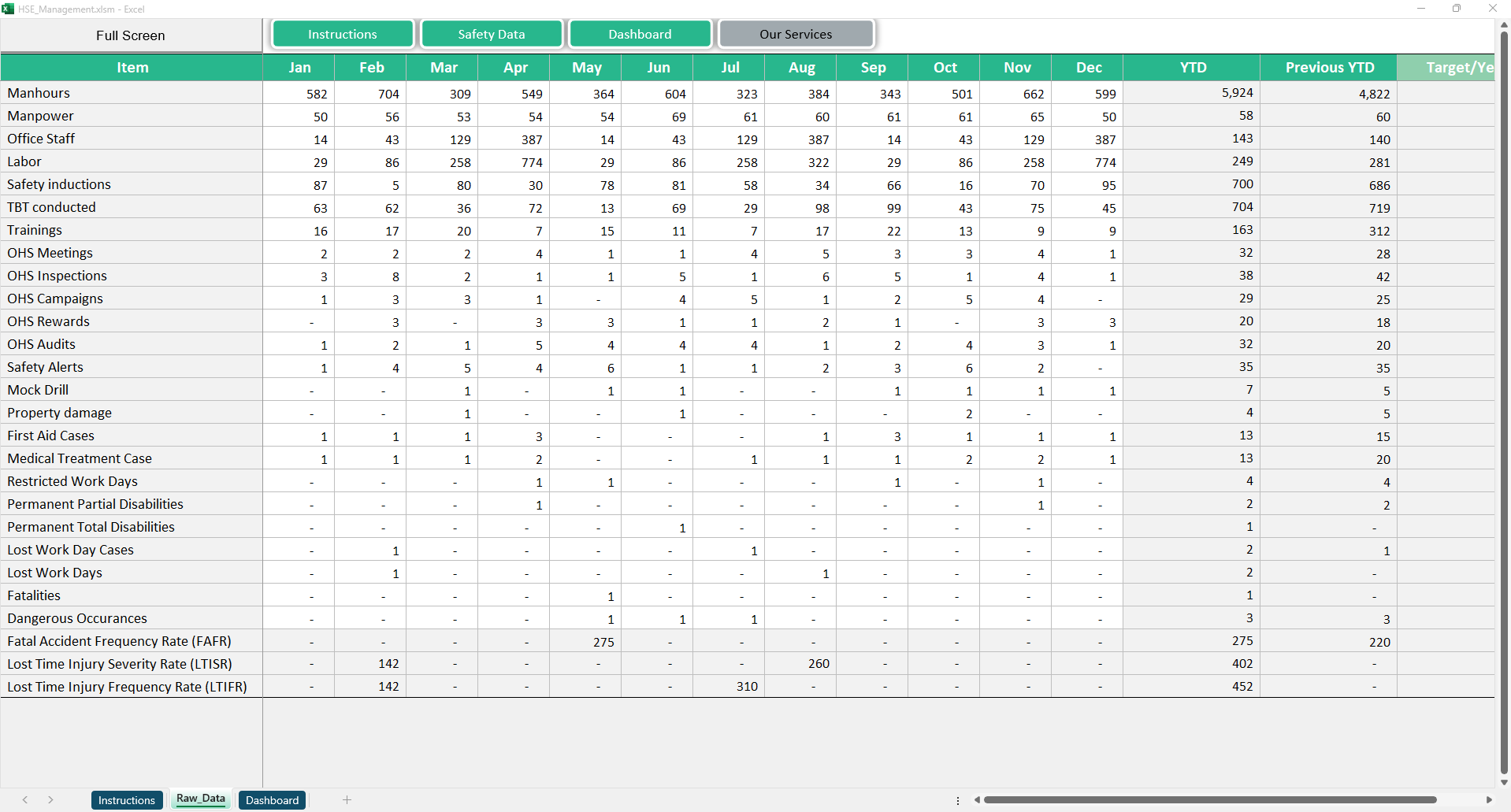Toggle Full Screen mode
The height and width of the screenshot is (812, 1511).
tap(131, 36)
